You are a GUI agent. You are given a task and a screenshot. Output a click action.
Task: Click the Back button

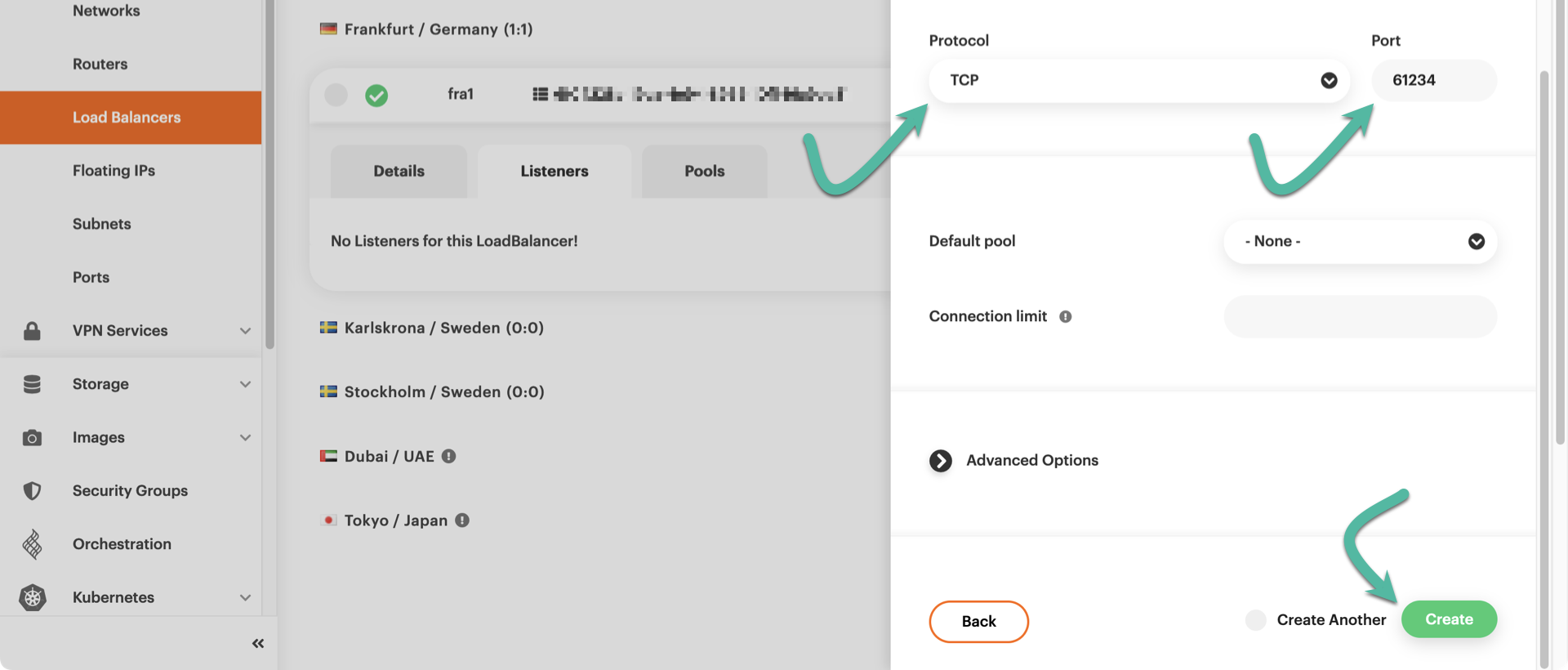point(978,622)
